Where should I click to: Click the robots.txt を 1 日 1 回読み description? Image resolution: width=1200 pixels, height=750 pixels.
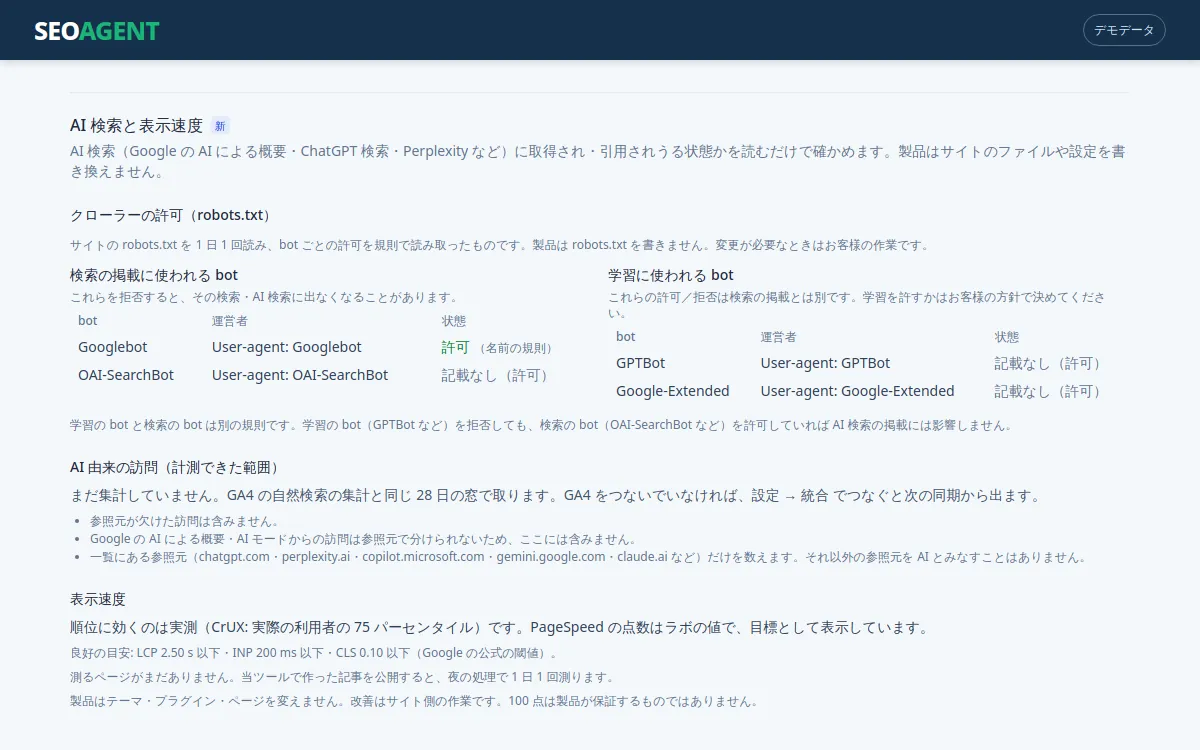click(500, 245)
